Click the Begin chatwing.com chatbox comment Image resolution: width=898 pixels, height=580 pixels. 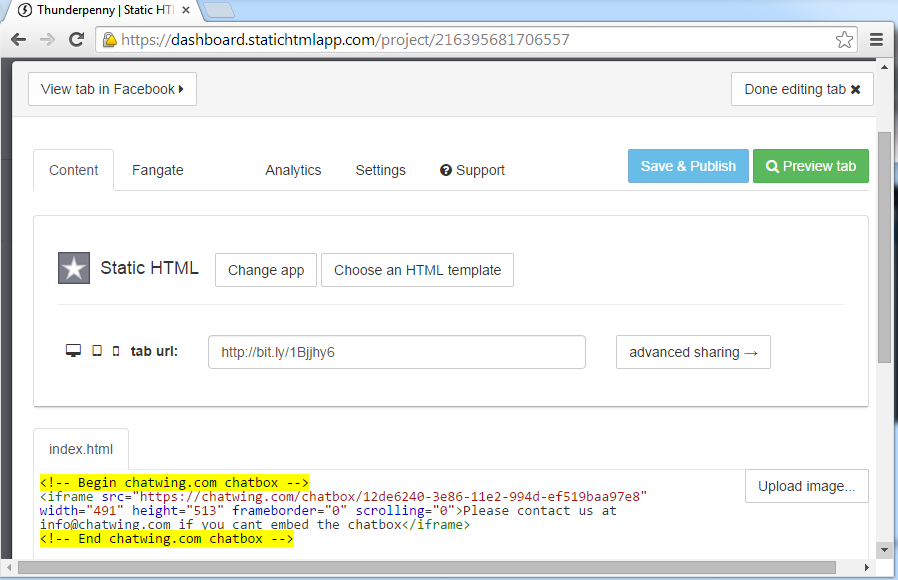tap(174, 482)
